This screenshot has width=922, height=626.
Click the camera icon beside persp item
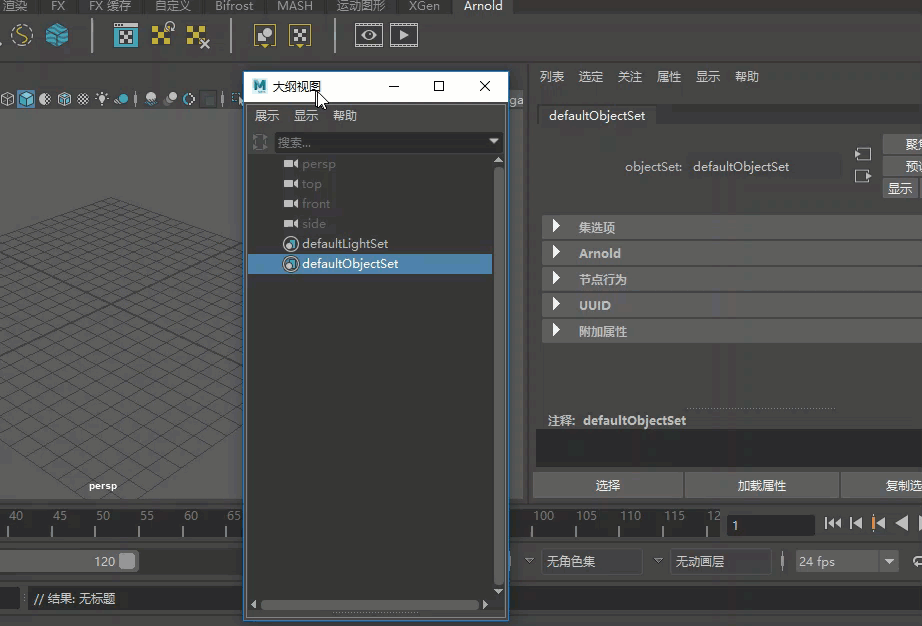coord(290,163)
